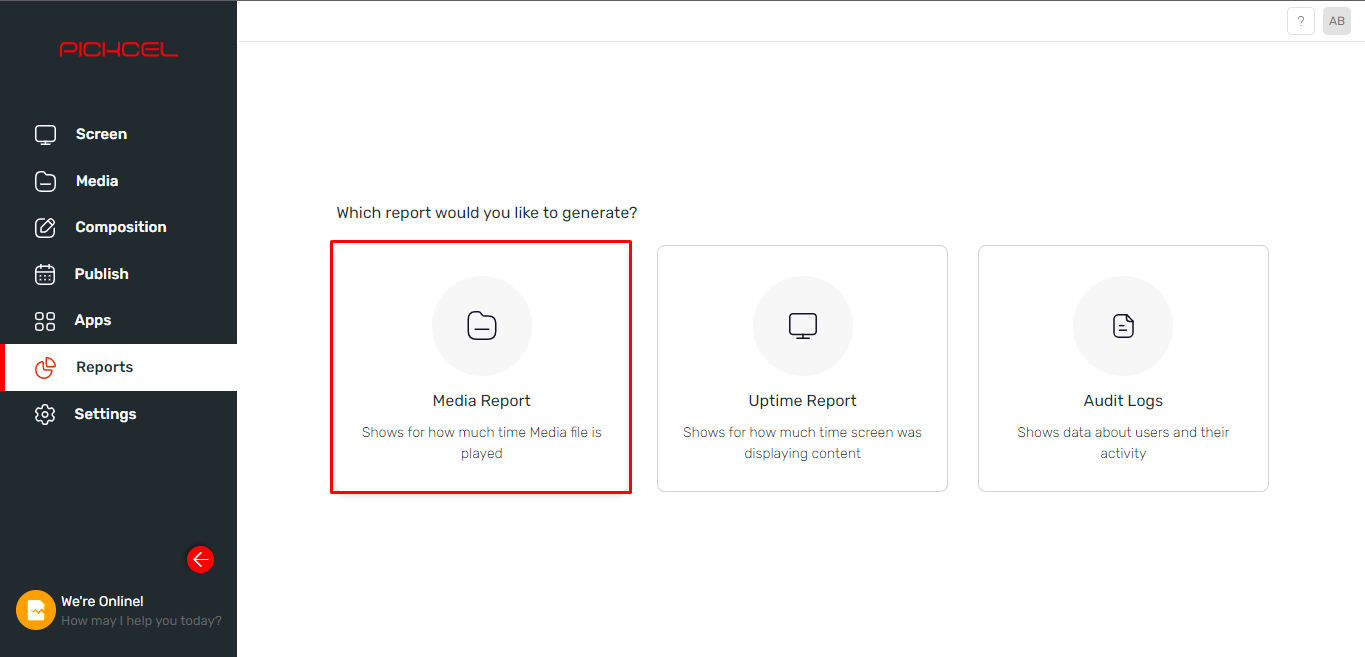Open the Publish calendar icon
This screenshot has height=657, width=1365.
(x=45, y=273)
